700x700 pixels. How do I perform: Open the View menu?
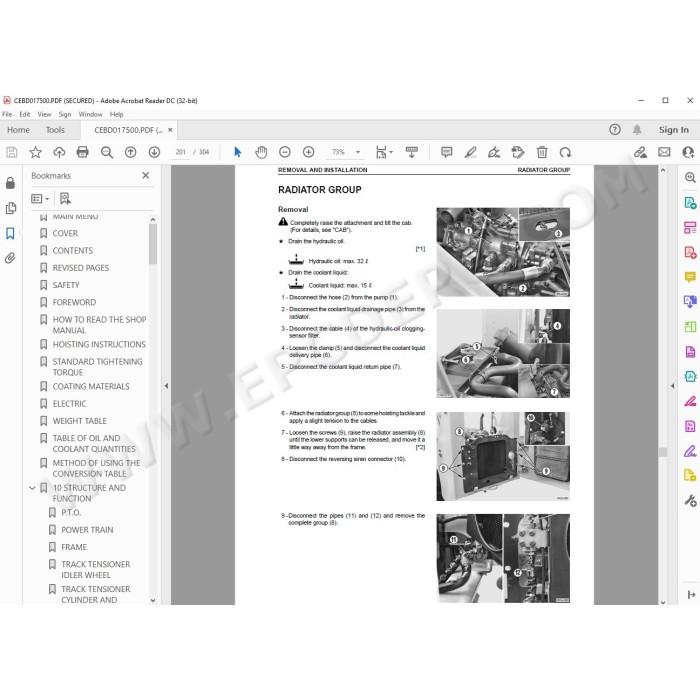coord(44,114)
